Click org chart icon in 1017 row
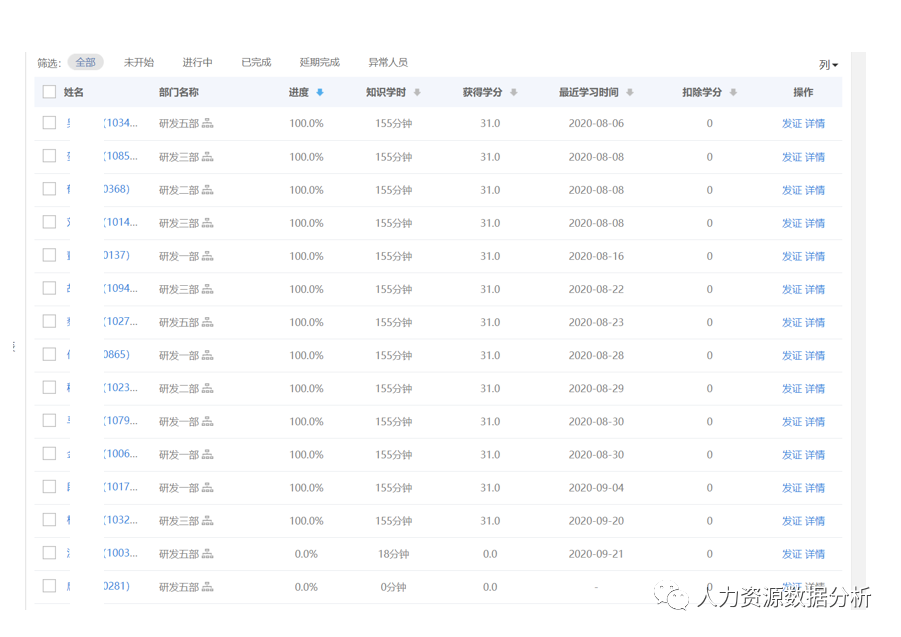901x637 pixels. [x=207, y=488]
